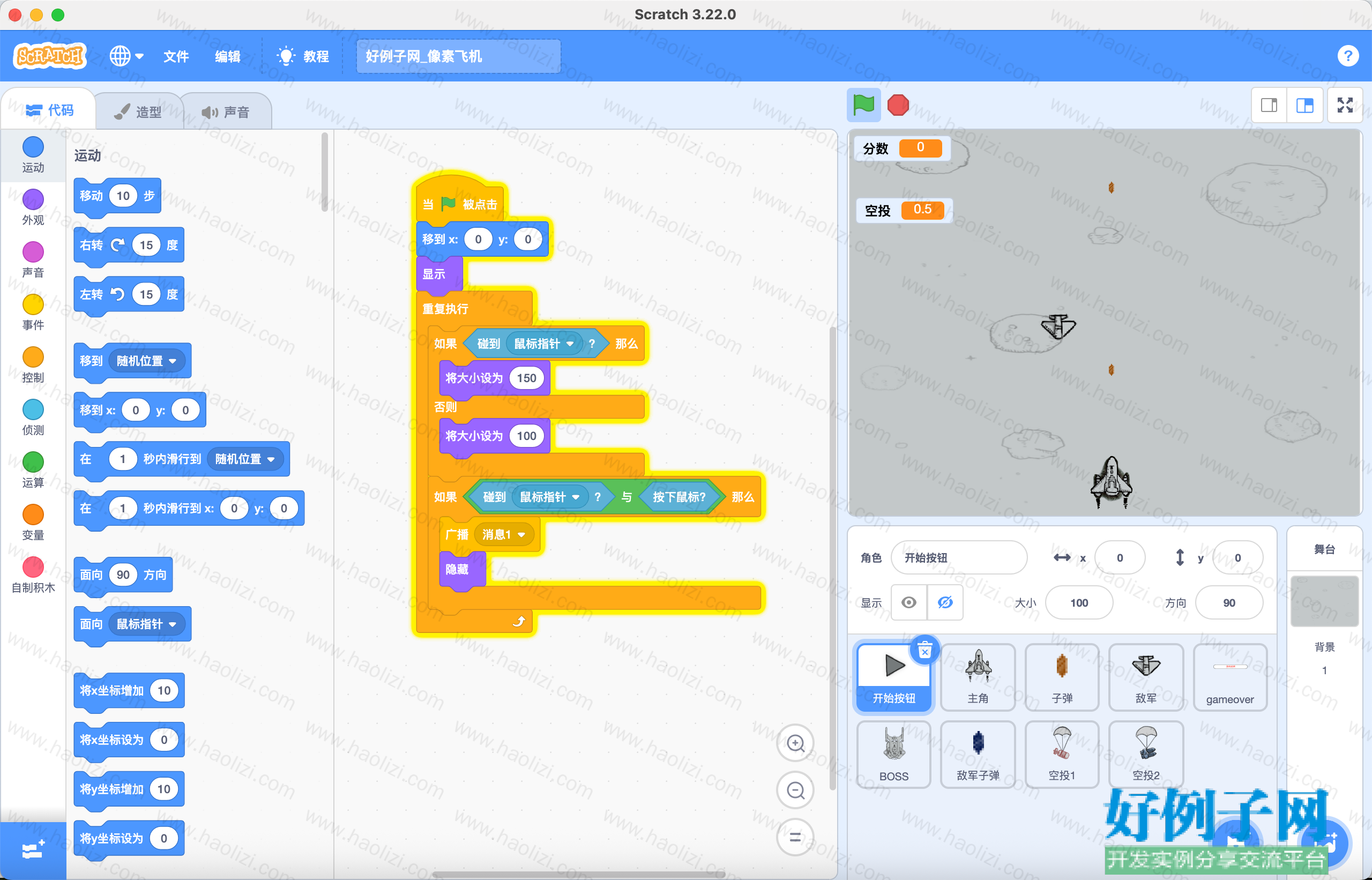Open the 编辑 menu

[x=227, y=56]
